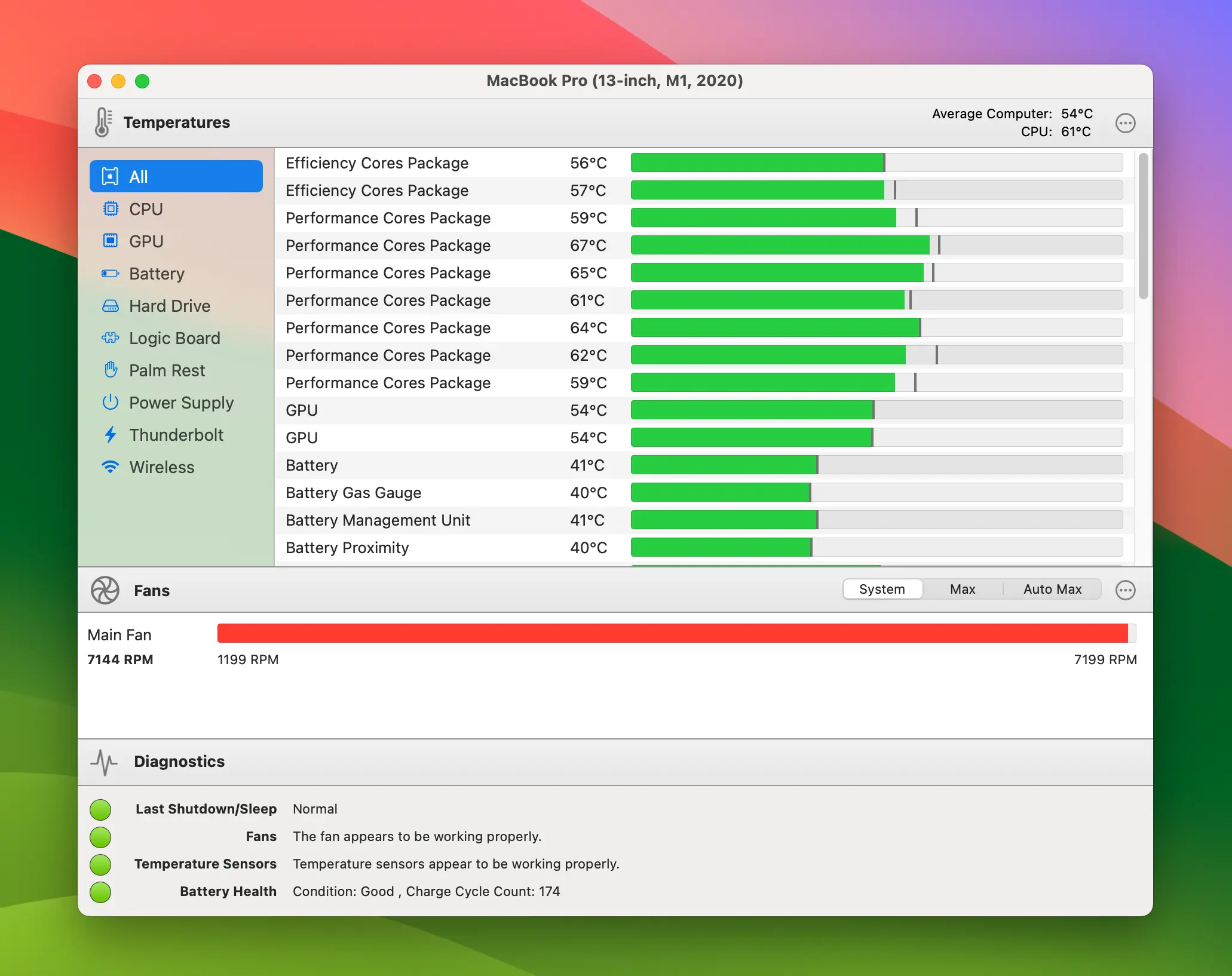The width and height of the screenshot is (1232, 976).
Task: Click the window title MacBook Pro text
Action: (615, 81)
